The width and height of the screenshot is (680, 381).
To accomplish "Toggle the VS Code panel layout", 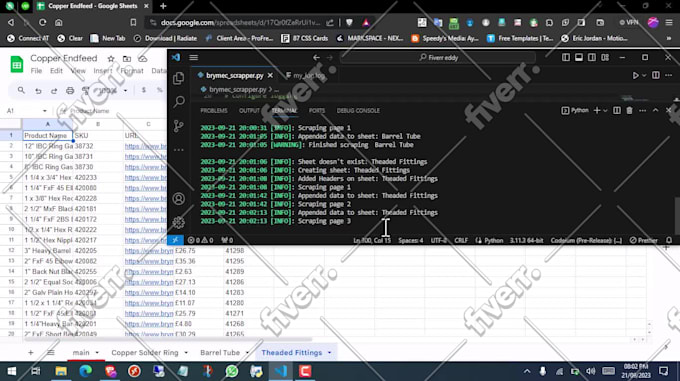I will tap(579, 57).
